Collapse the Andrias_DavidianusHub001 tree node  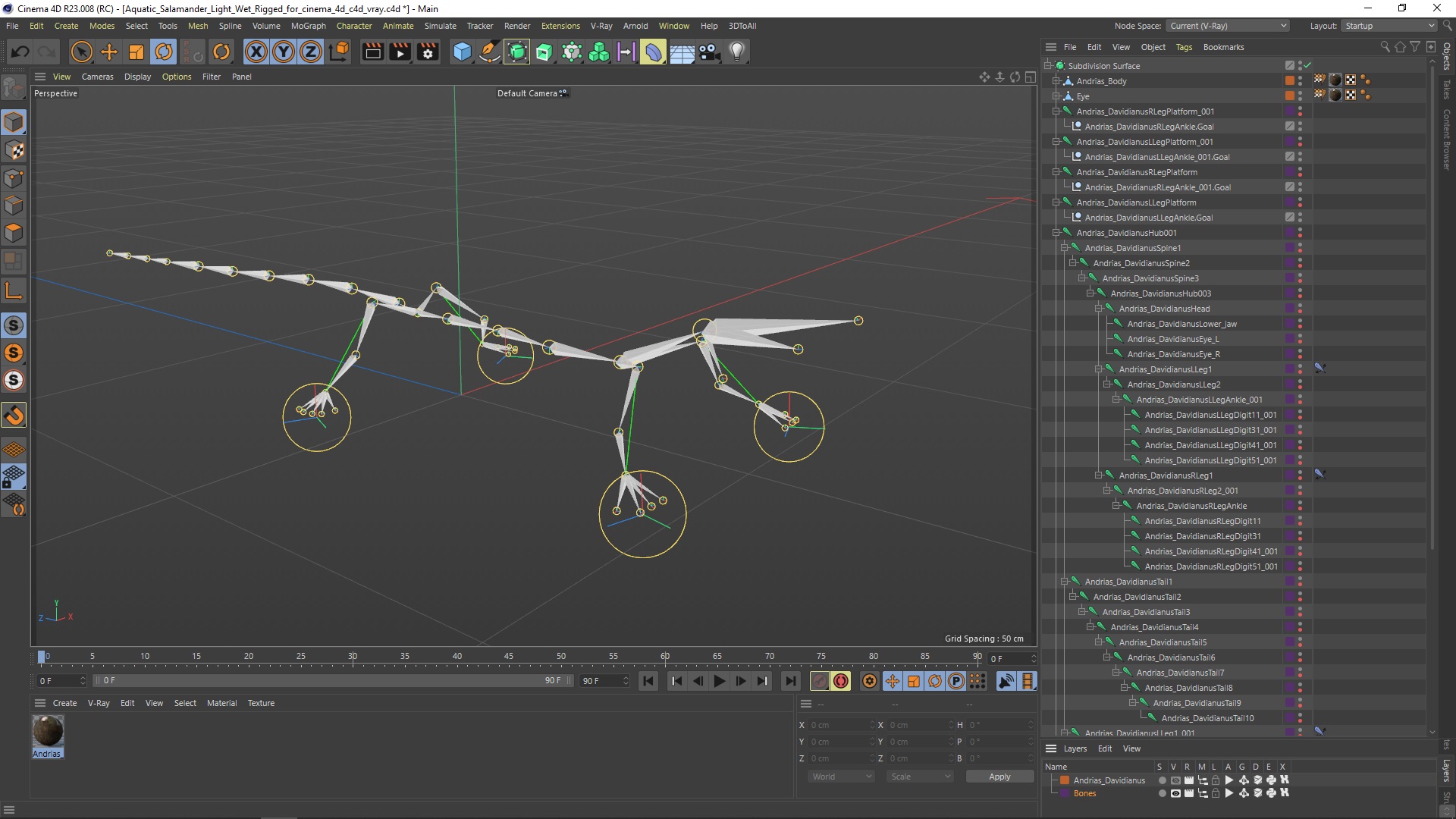[1056, 233]
